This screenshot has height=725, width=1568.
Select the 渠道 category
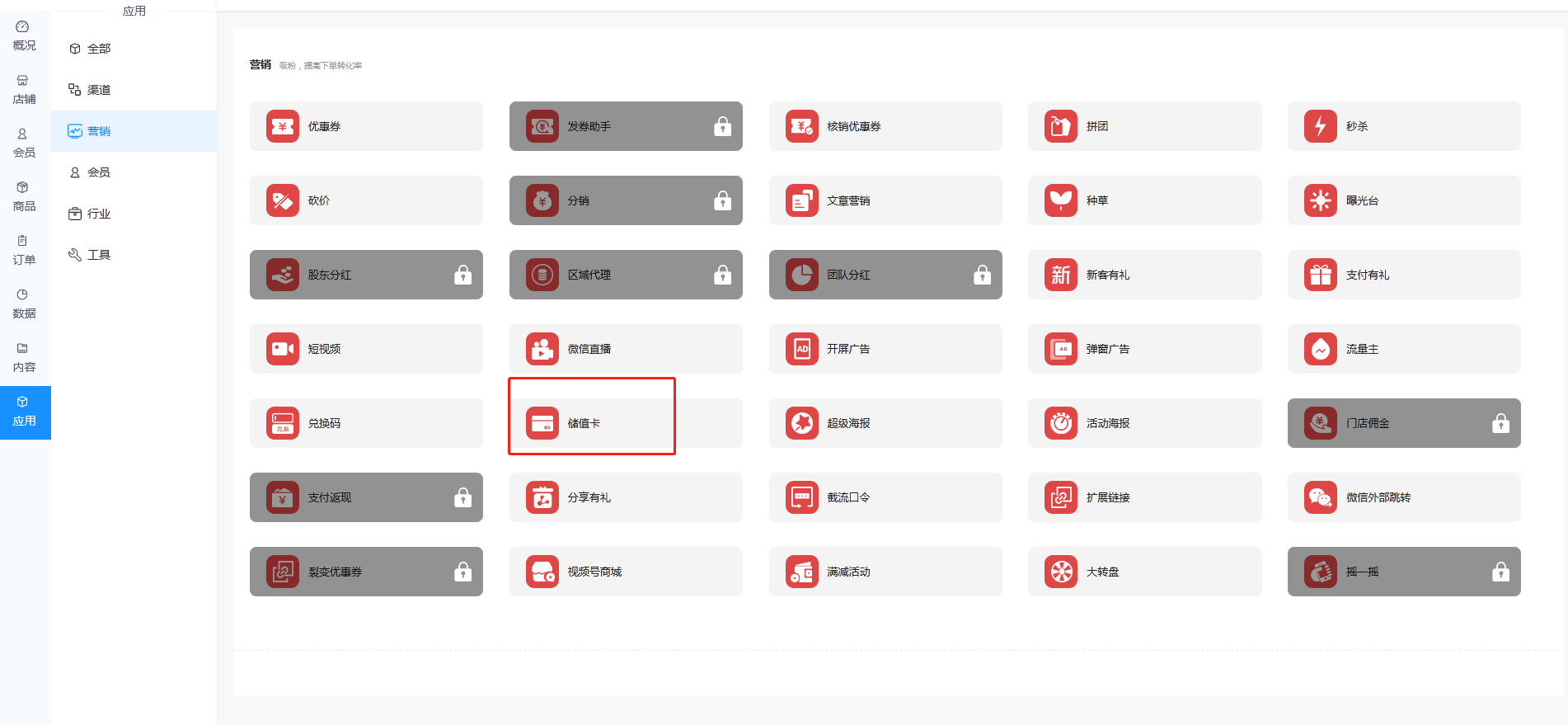(x=134, y=90)
